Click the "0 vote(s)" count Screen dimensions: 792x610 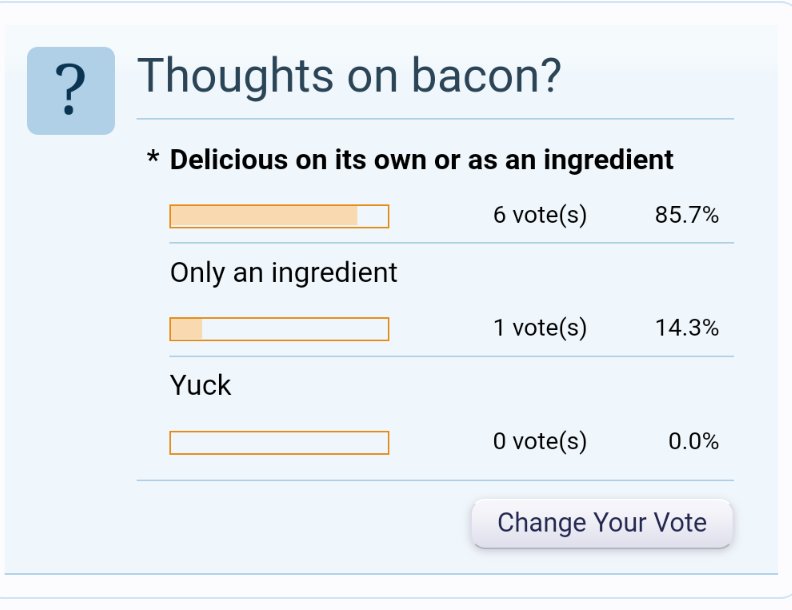point(540,442)
